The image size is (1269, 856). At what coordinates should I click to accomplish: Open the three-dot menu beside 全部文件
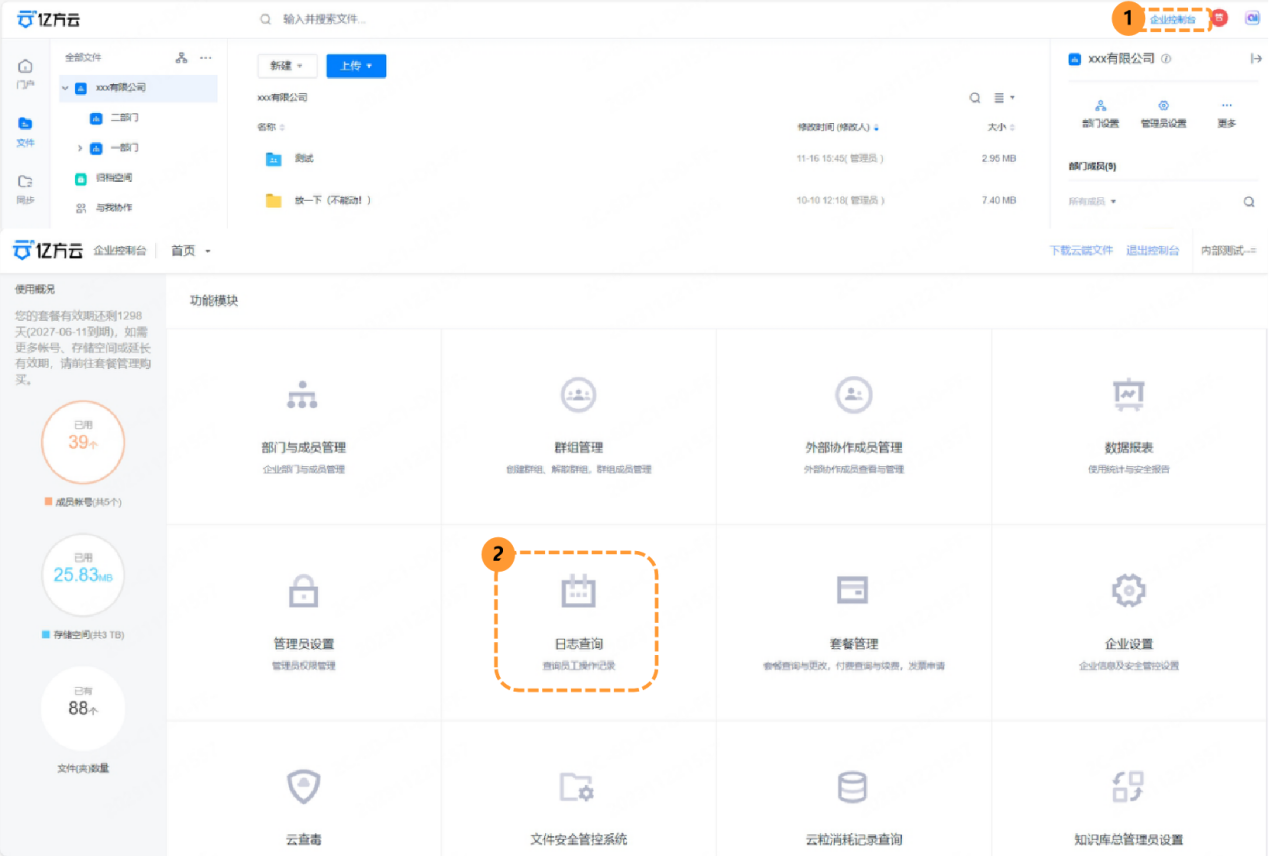click(205, 58)
